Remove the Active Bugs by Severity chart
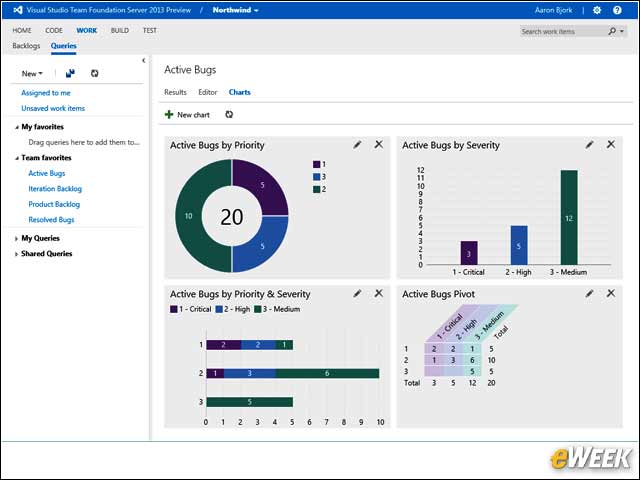The width and height of the screenshot is (640, 480). (611, 144)
